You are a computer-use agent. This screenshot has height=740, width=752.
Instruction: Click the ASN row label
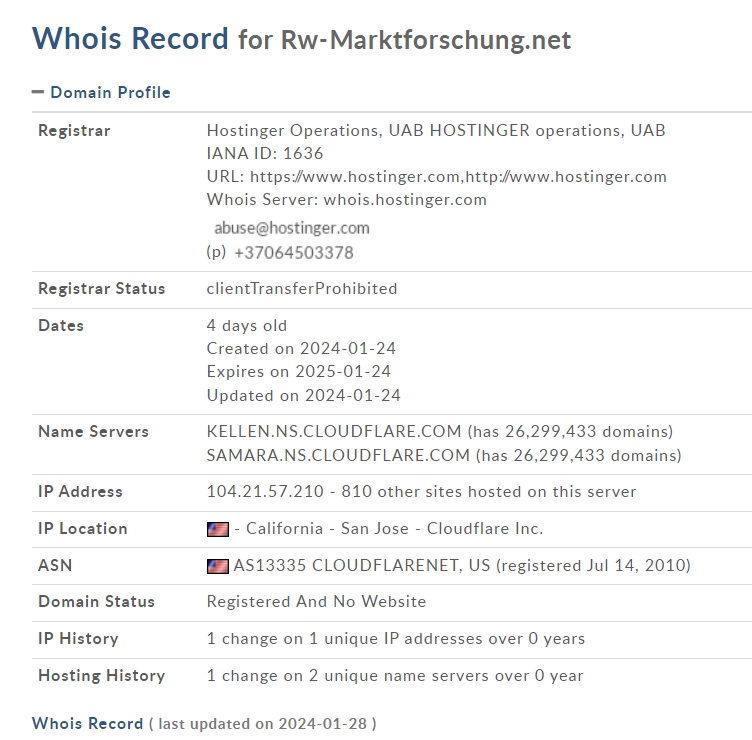(55, 565)
